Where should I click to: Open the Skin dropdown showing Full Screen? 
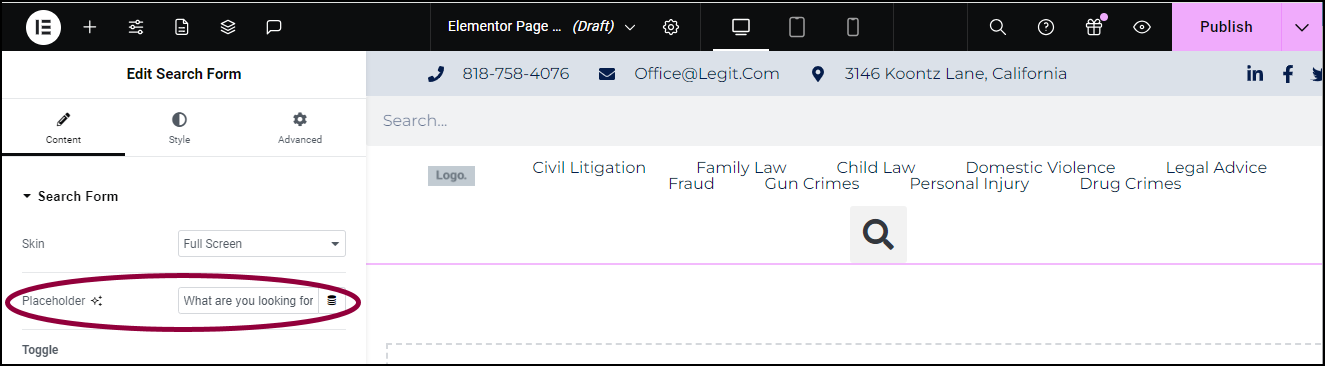262,243
